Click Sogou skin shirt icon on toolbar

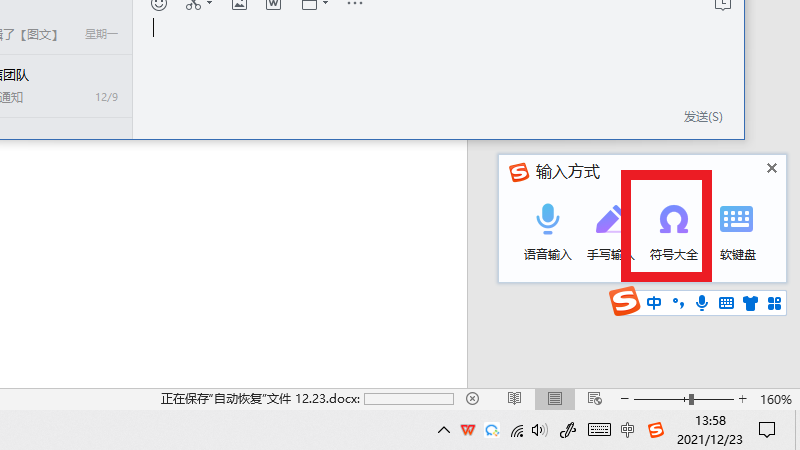(x=750, y=303)
